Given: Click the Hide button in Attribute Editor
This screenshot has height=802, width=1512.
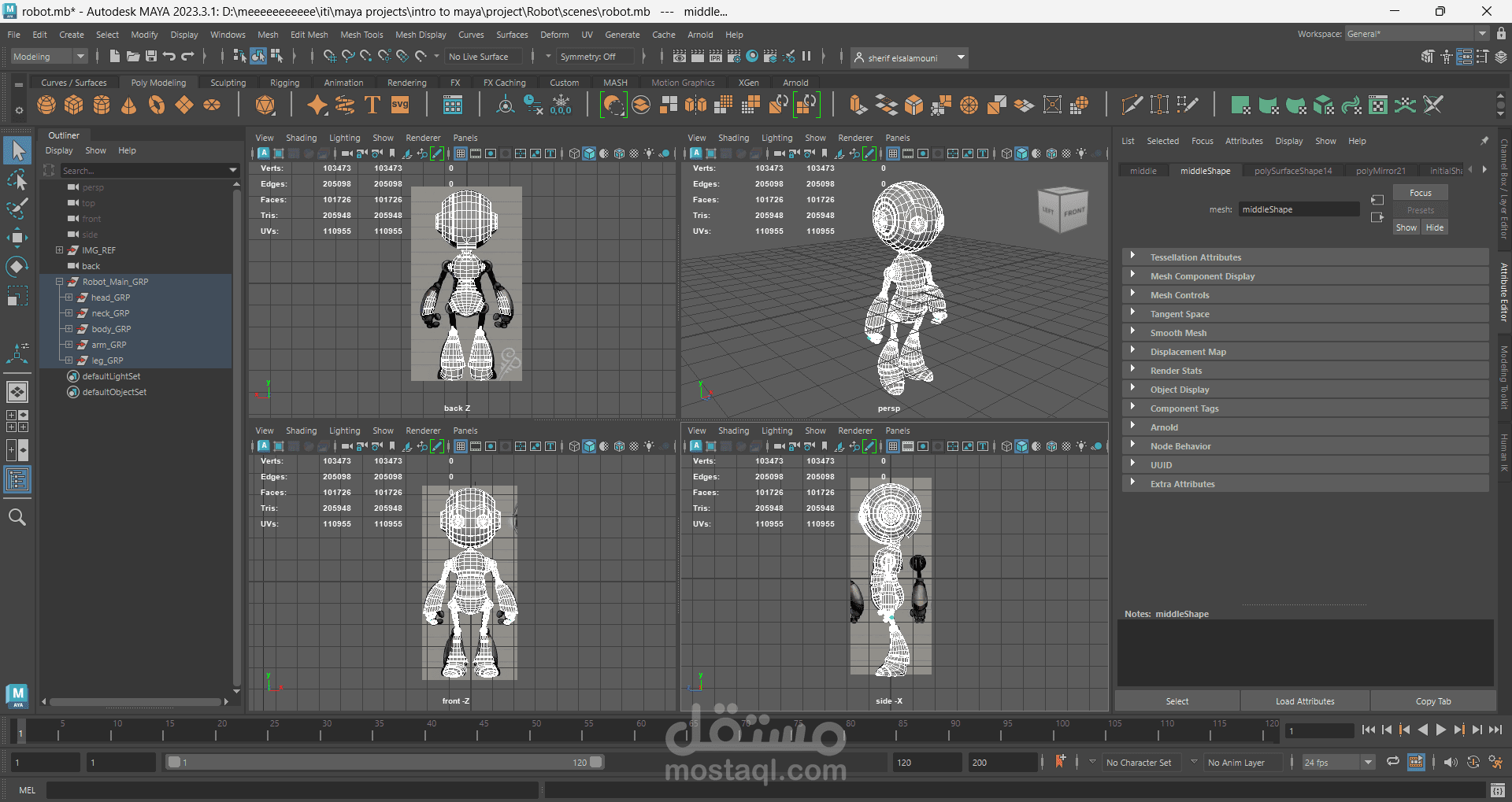Looking at the screenshot, I should tap(1434, 227).
